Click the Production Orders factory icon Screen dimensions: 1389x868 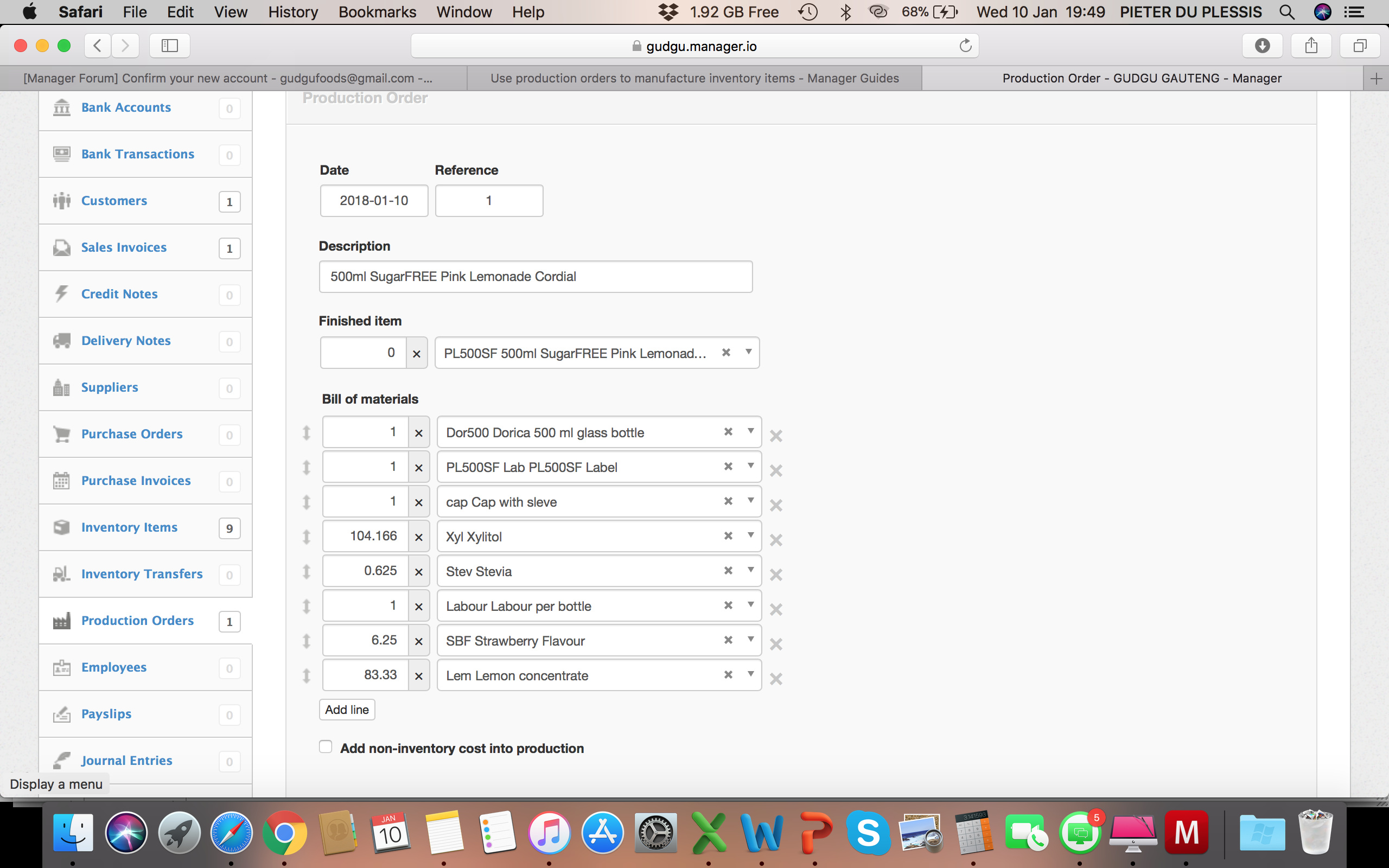[x=61, y=621]
